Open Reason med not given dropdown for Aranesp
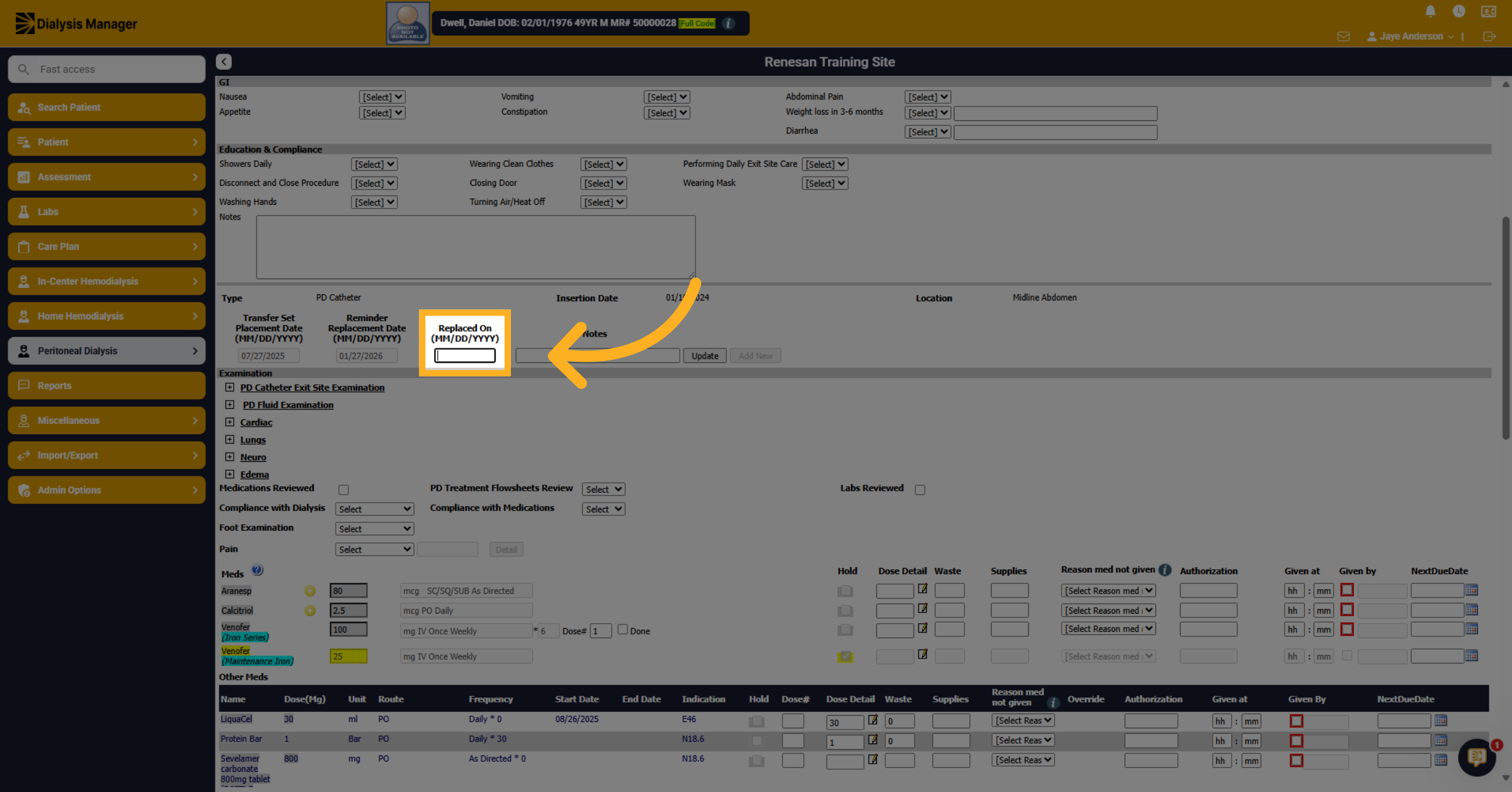Screen dimensions: 1512x792 point(1108,591)
